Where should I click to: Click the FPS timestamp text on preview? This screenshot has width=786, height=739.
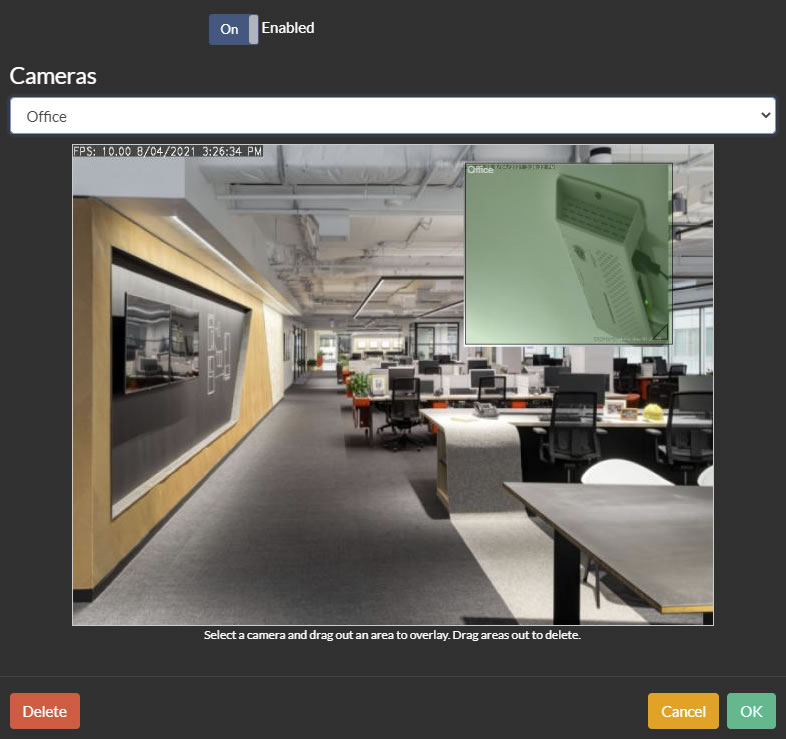click(168, 152)
